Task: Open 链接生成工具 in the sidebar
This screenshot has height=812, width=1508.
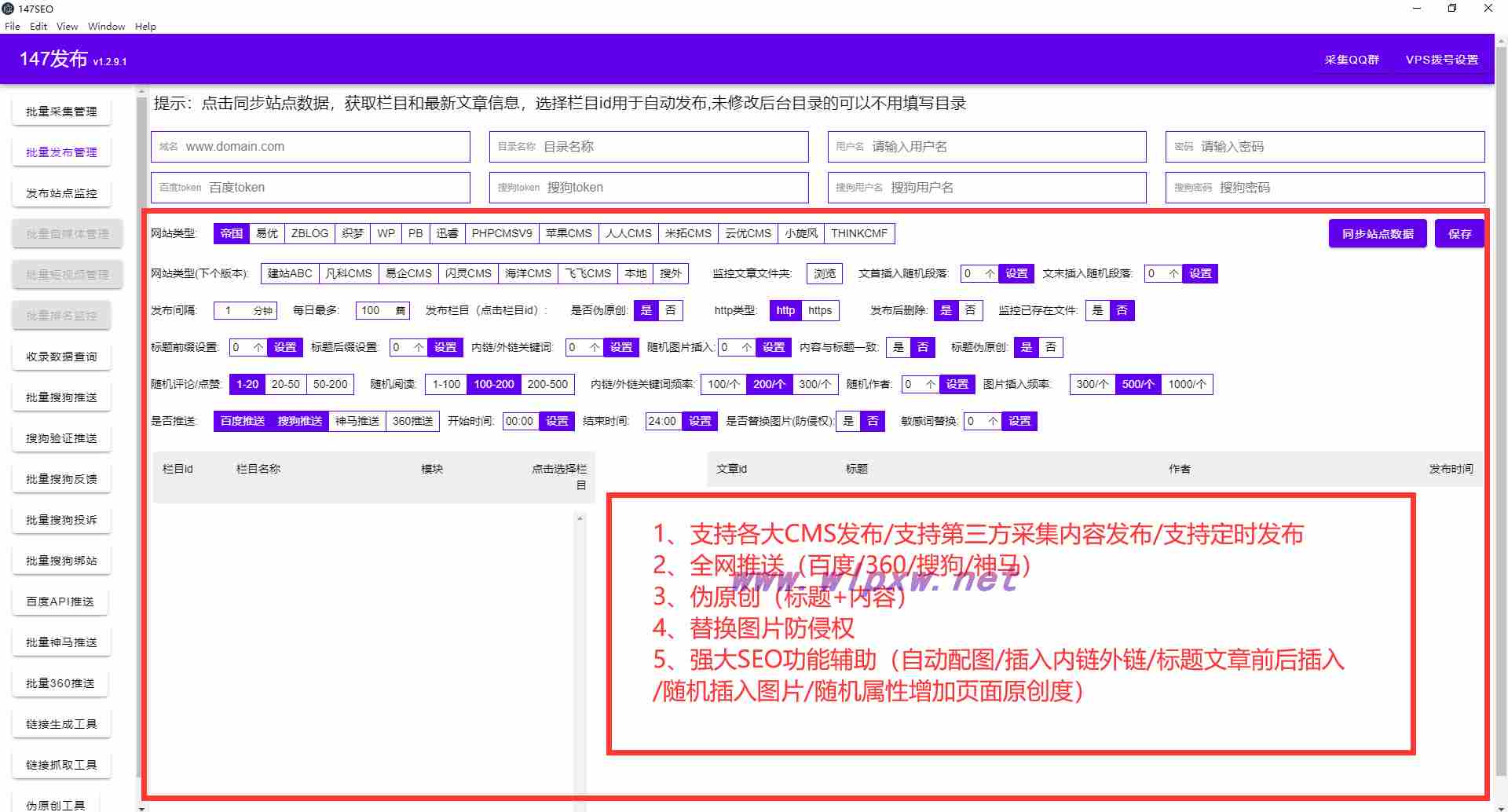Action: pyautogui.click(x=61, y=724)
